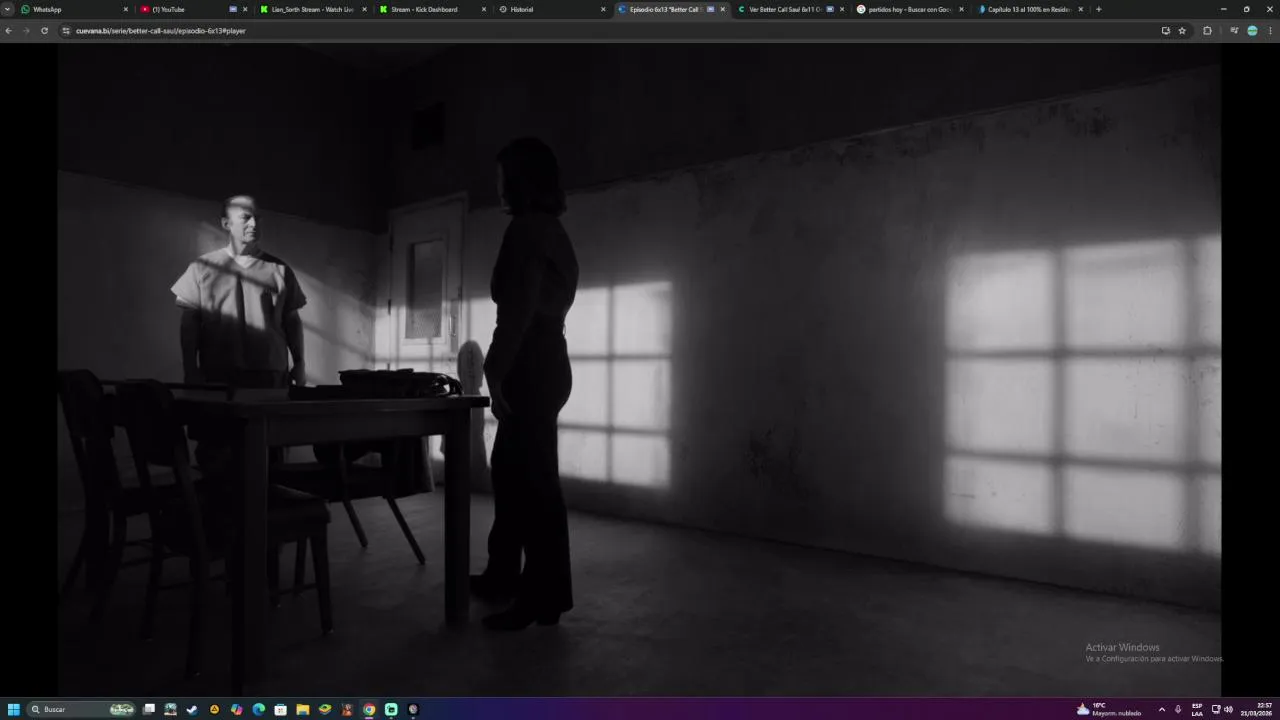Open the weather widget showing 16°C

tap(1109, 709)
